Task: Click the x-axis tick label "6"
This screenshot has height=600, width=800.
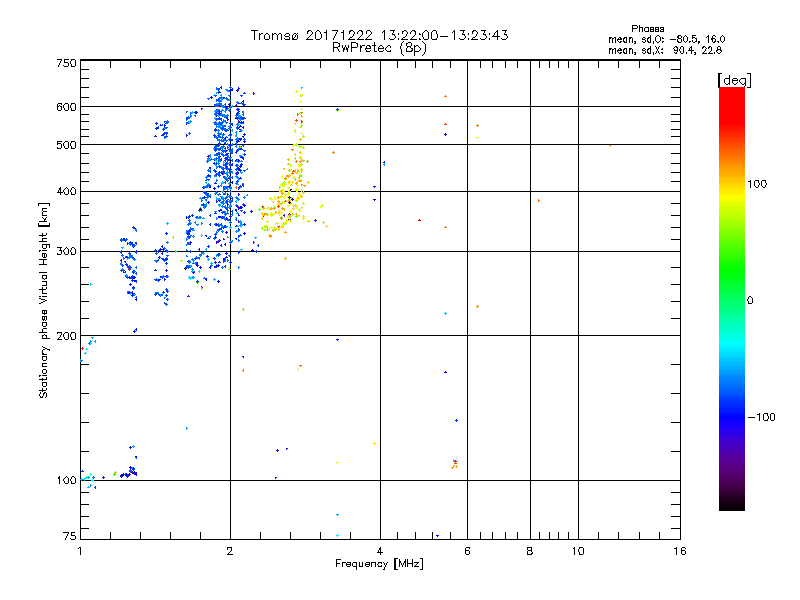Action: tap(467, 551)
